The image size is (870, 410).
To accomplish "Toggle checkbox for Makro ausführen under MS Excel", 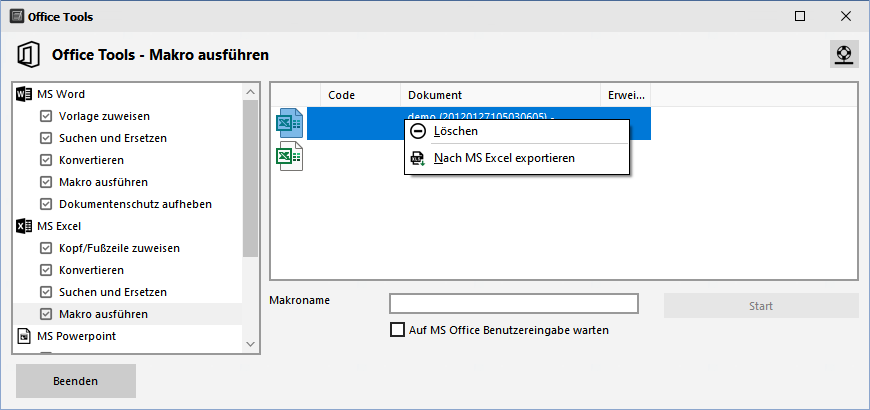I will [x=46, y=314].
